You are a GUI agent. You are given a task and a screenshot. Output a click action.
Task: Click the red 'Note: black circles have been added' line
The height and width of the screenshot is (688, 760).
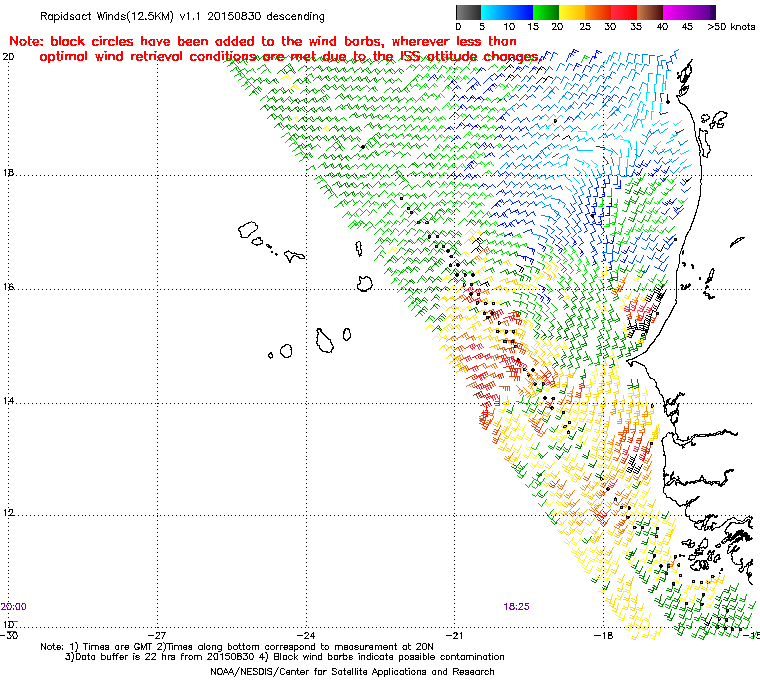click(263, 41)
